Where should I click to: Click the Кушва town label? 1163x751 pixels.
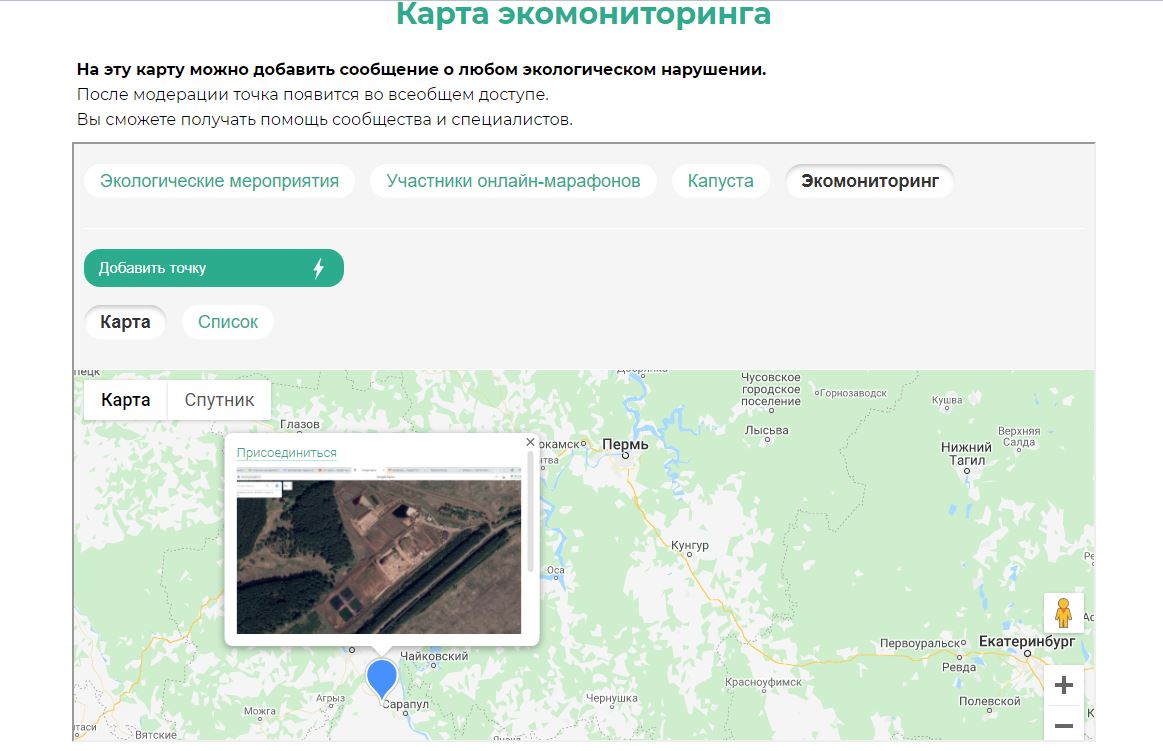click(x=947, y=400)
